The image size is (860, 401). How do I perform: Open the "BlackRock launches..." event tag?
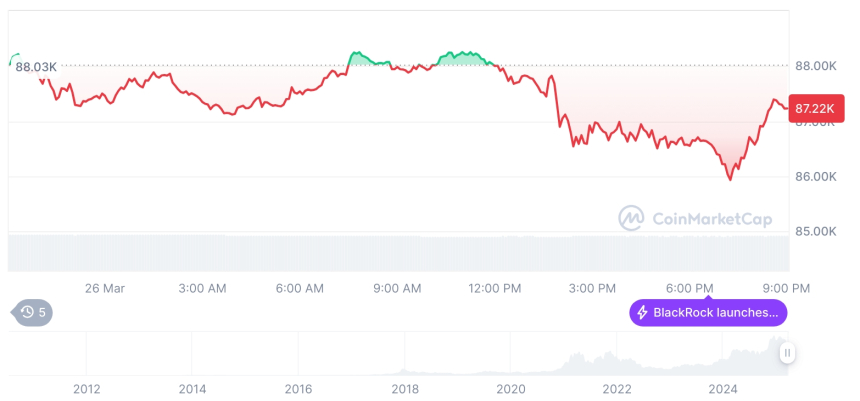tap(708, 313)
